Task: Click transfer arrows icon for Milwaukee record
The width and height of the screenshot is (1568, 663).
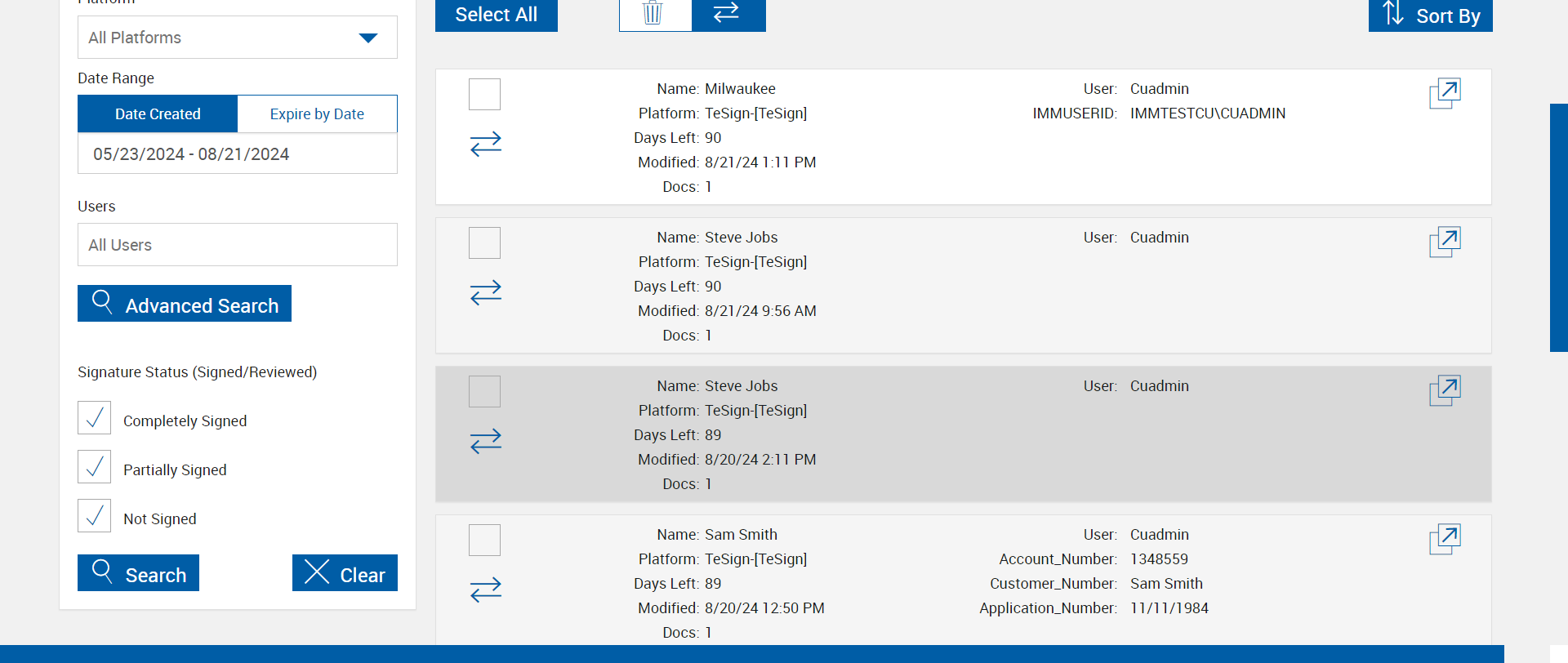Action: 486,145
